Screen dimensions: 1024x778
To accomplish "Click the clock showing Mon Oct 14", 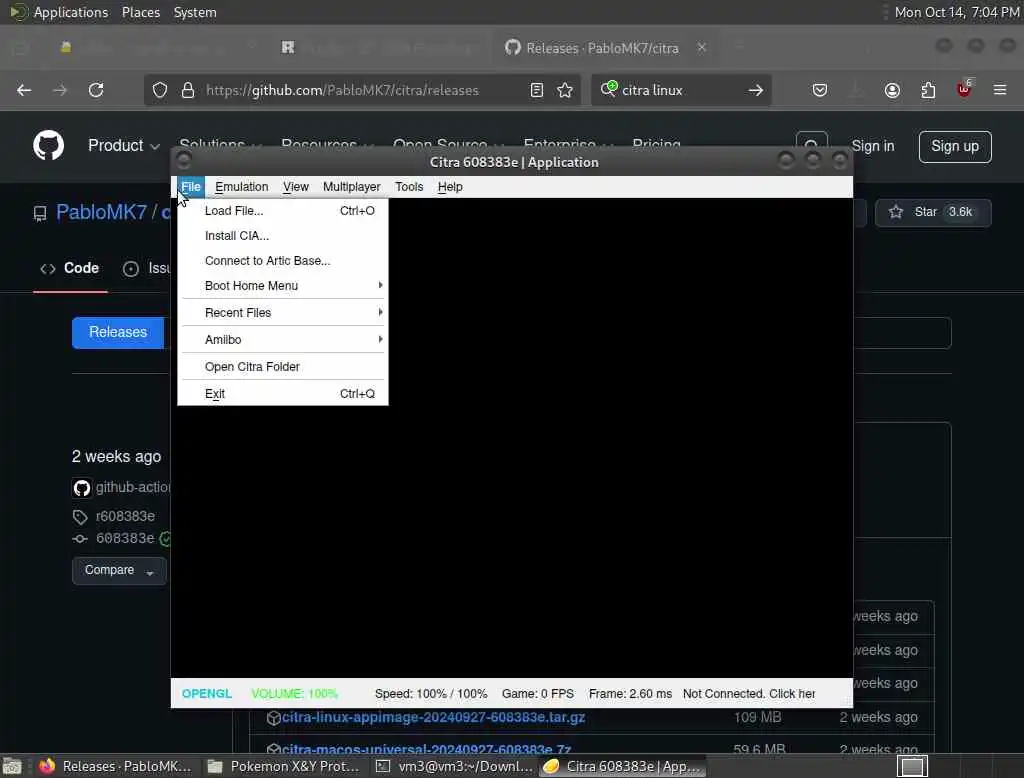I will (955, 12).
